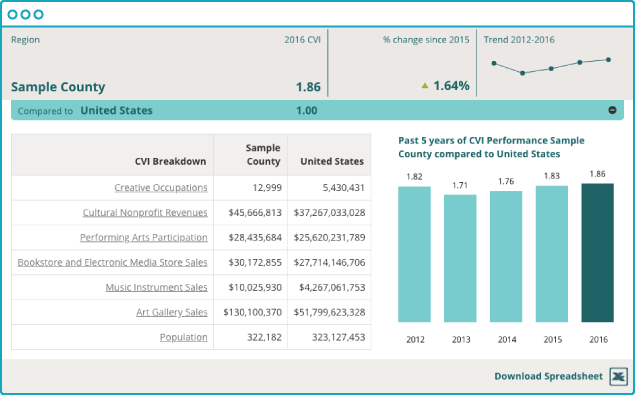The width and height of the screenshot is (635, 395).
Task: Open the Population breakdown link
Action: pyautogui.click(x=183, y=337)
